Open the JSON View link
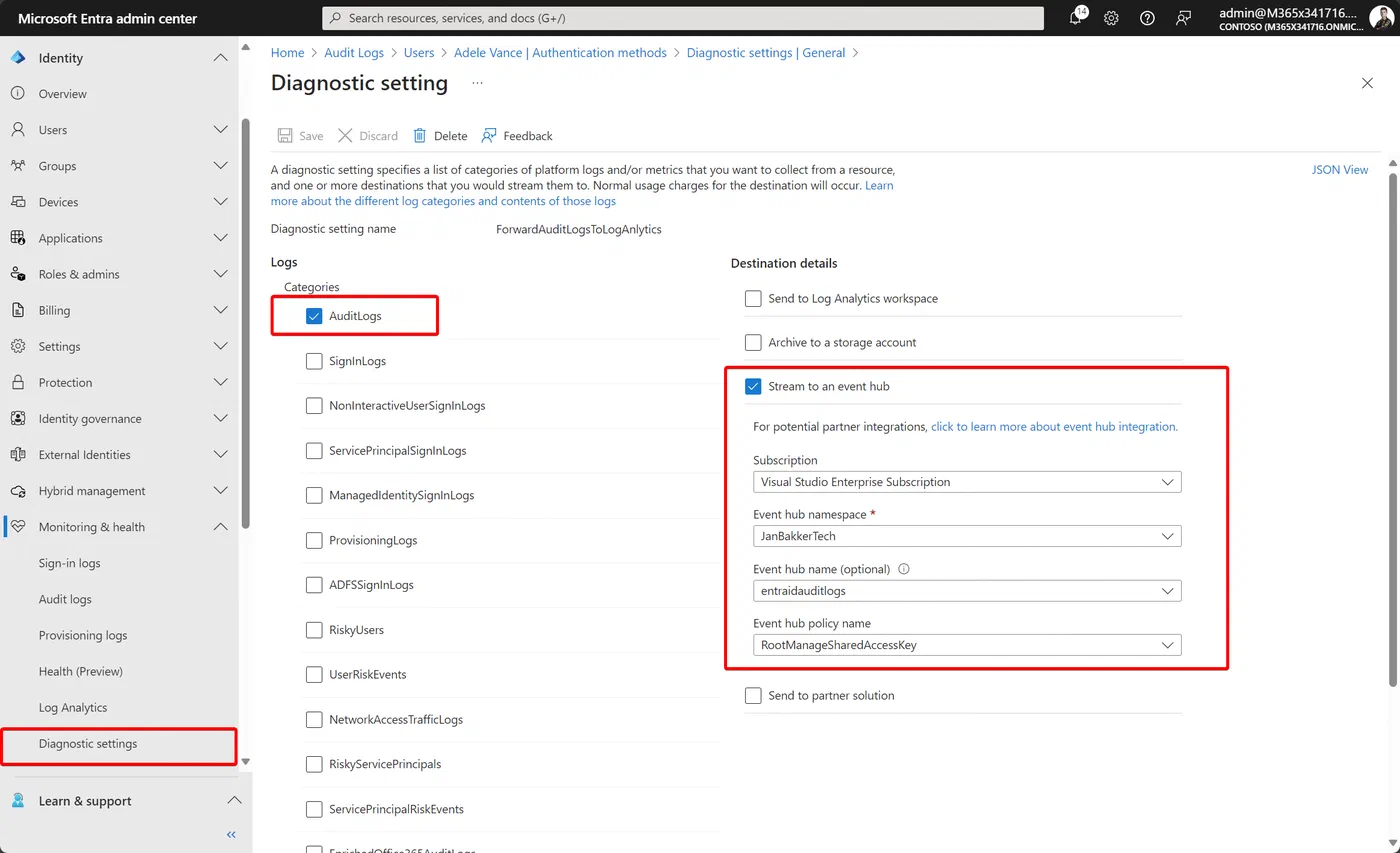 pos(1340,170)
